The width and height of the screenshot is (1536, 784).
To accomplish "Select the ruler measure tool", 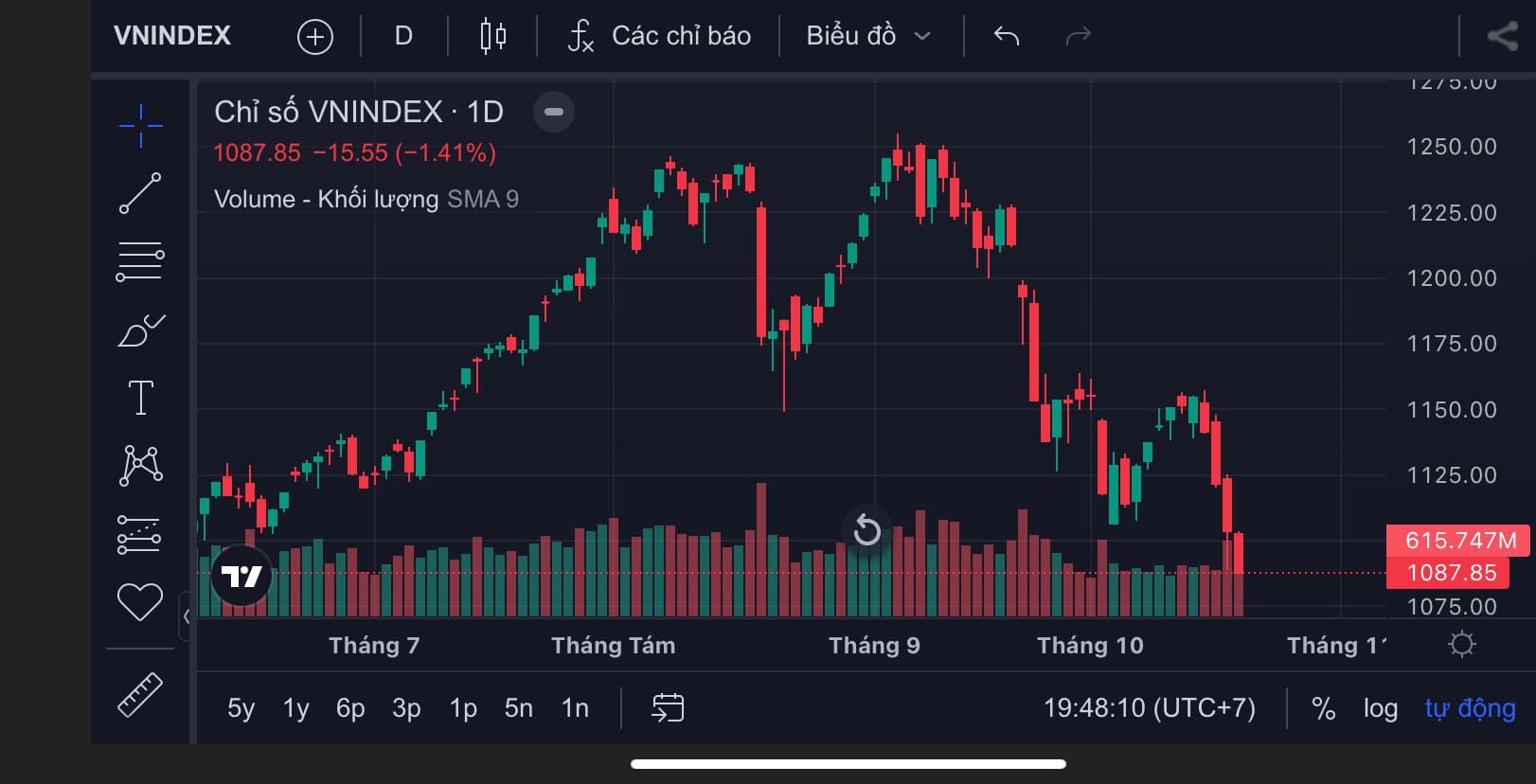I will click(140, 694).
